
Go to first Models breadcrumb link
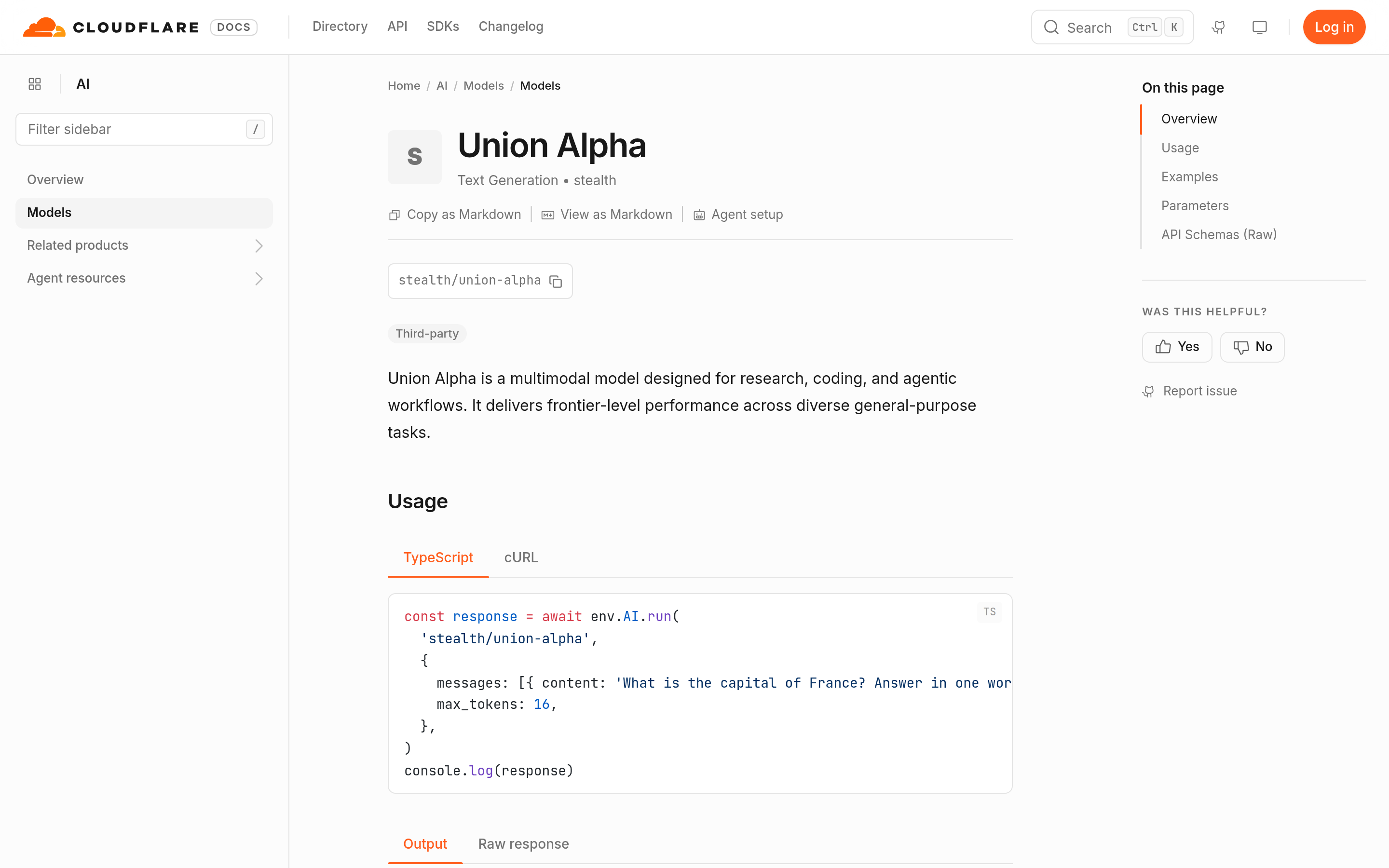[x=483, y=85]
